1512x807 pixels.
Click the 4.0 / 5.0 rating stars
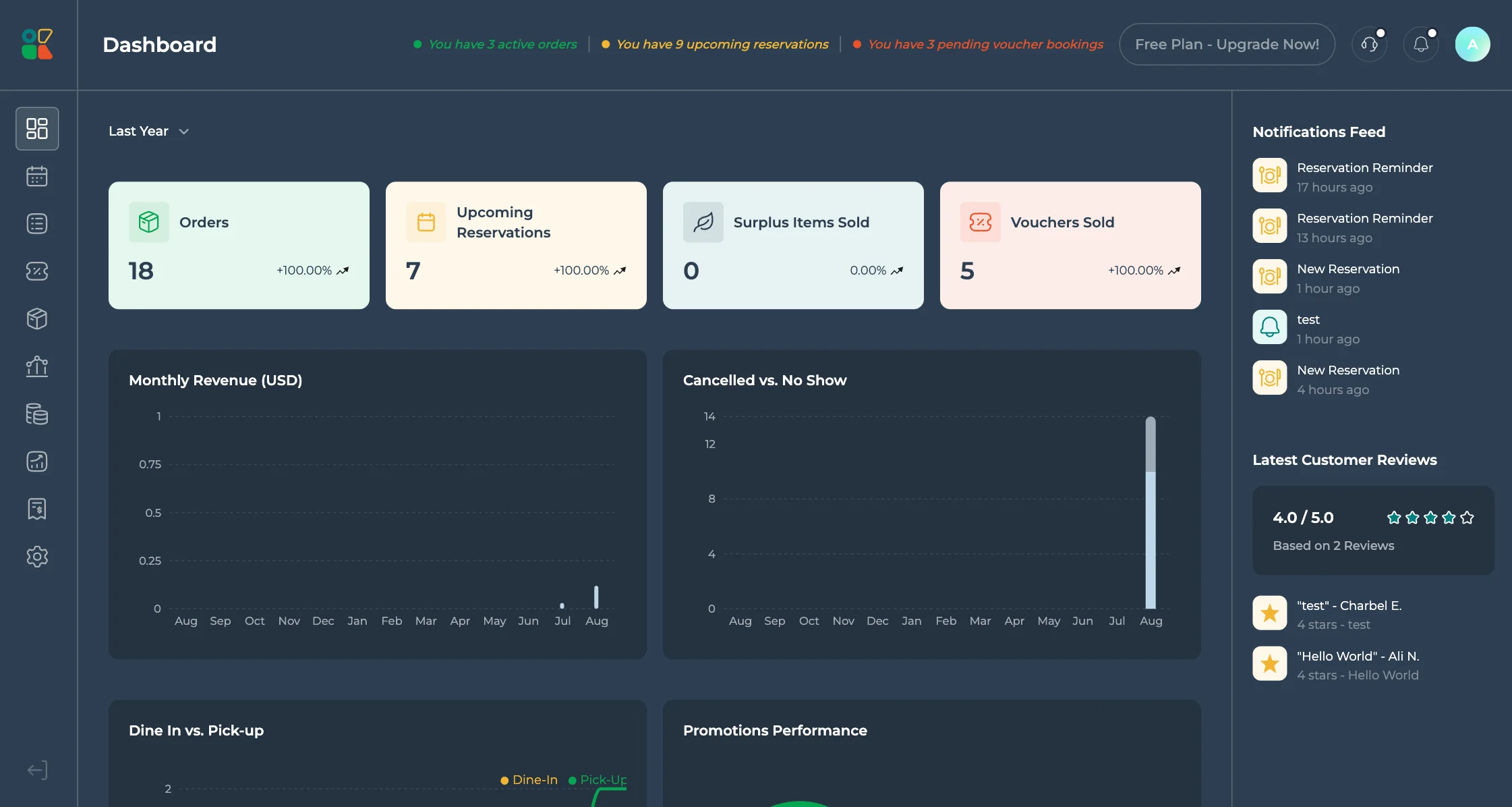1430,518
